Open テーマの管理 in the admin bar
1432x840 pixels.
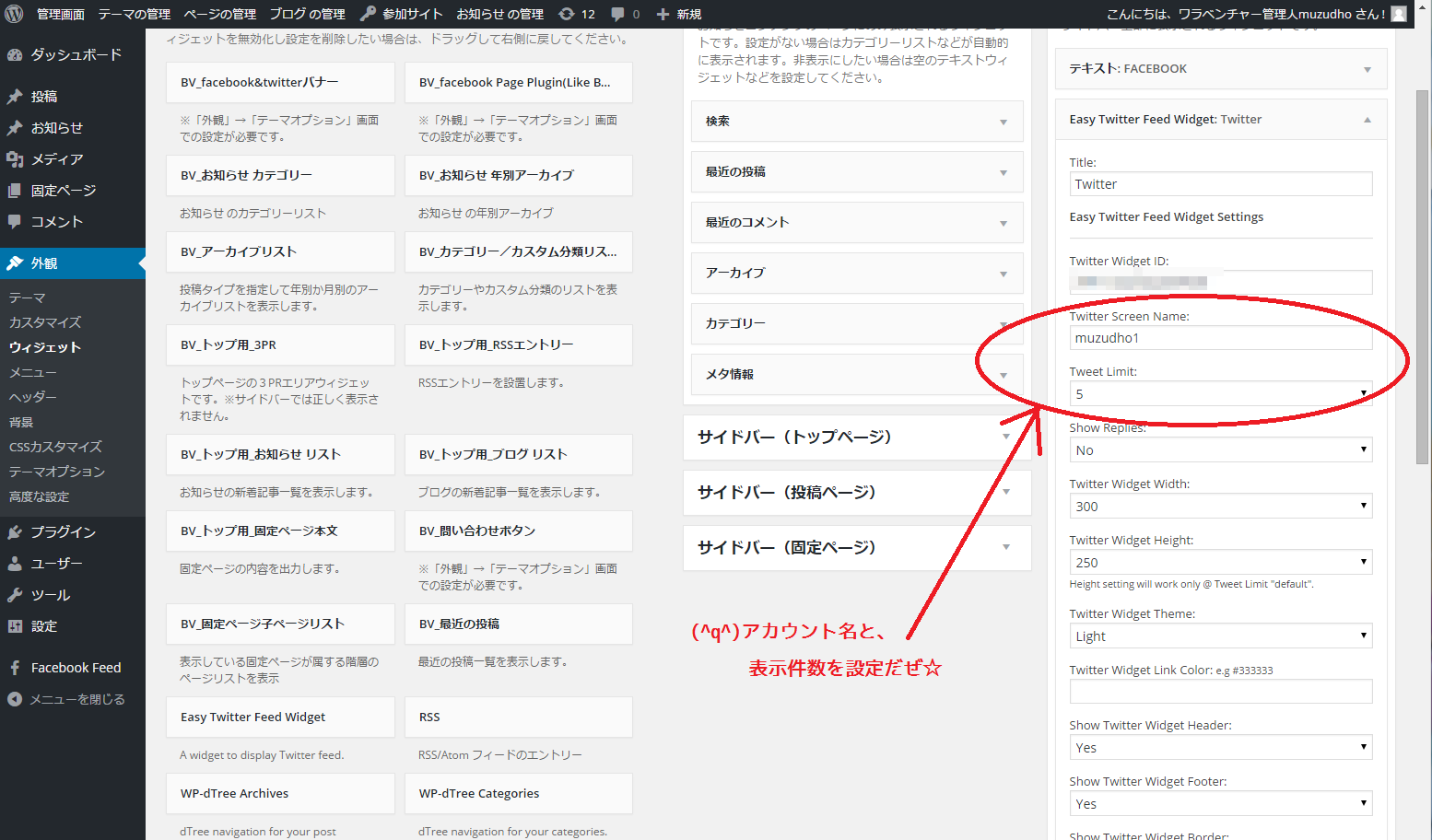(x=135, y=14)
